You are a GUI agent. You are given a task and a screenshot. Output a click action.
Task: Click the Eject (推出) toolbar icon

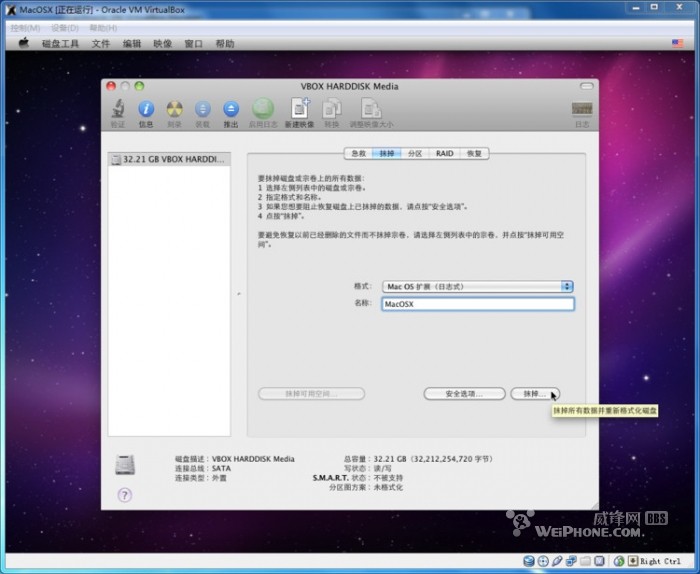point(231,109)
